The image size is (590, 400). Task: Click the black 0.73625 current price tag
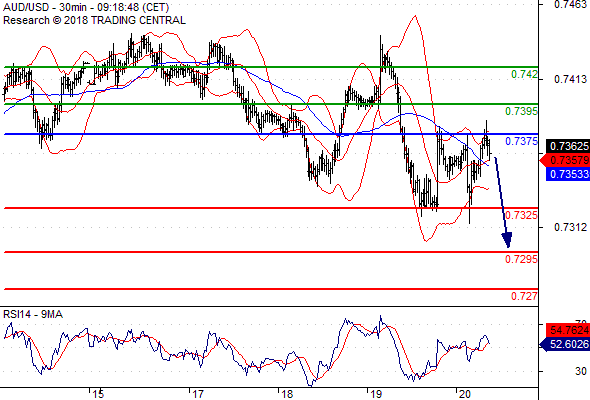pyautogui.click(x=568, y=146)
